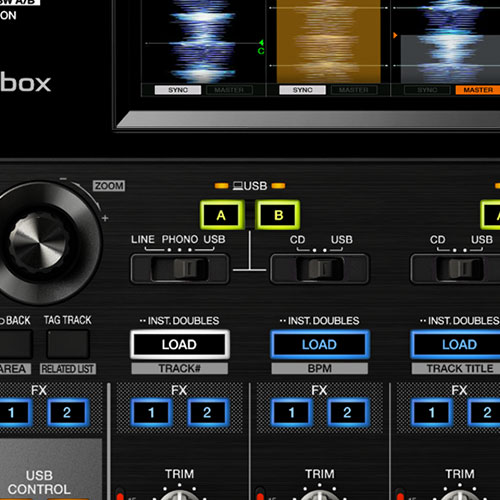Toggle SYNC on the orange waveform deck

pyautogui.click(x=303, y=90)
